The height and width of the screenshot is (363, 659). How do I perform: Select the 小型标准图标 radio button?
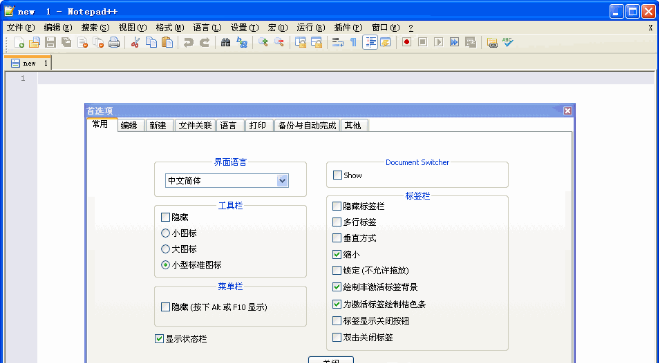point(165,265)
